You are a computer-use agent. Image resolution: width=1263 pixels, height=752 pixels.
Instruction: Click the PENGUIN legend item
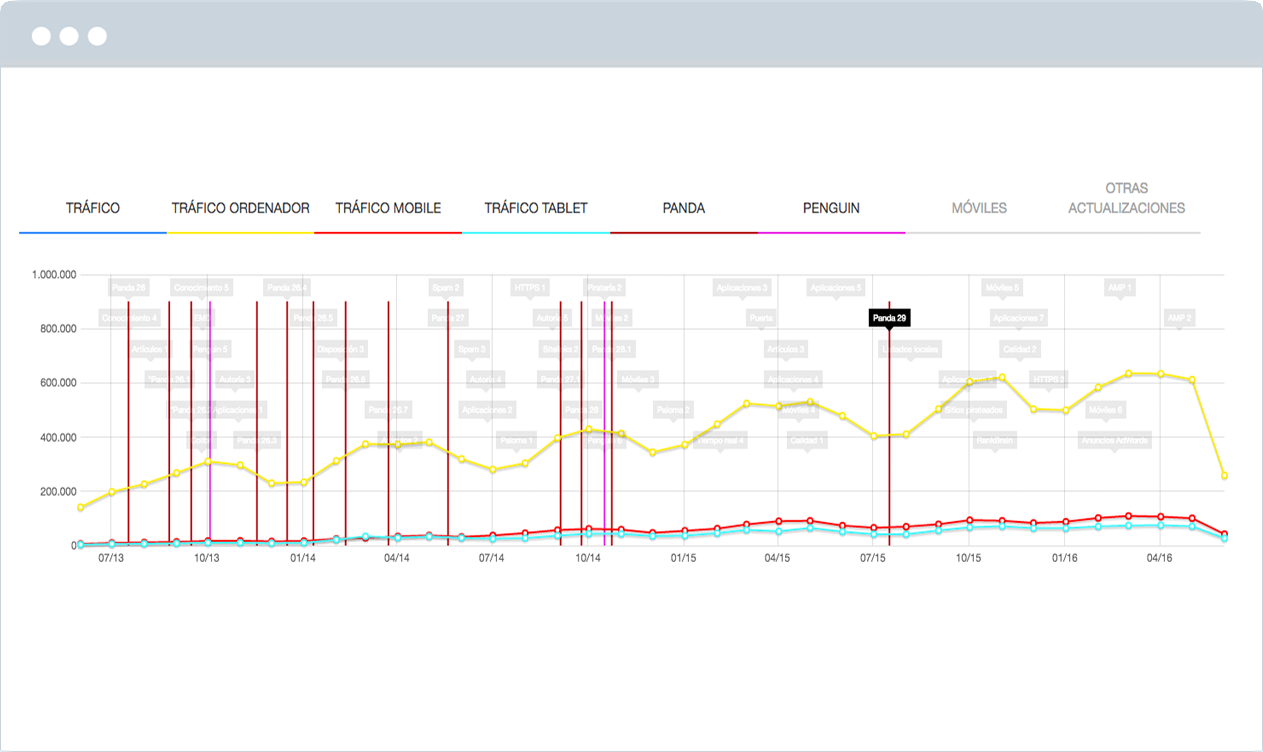pos(831,208)
